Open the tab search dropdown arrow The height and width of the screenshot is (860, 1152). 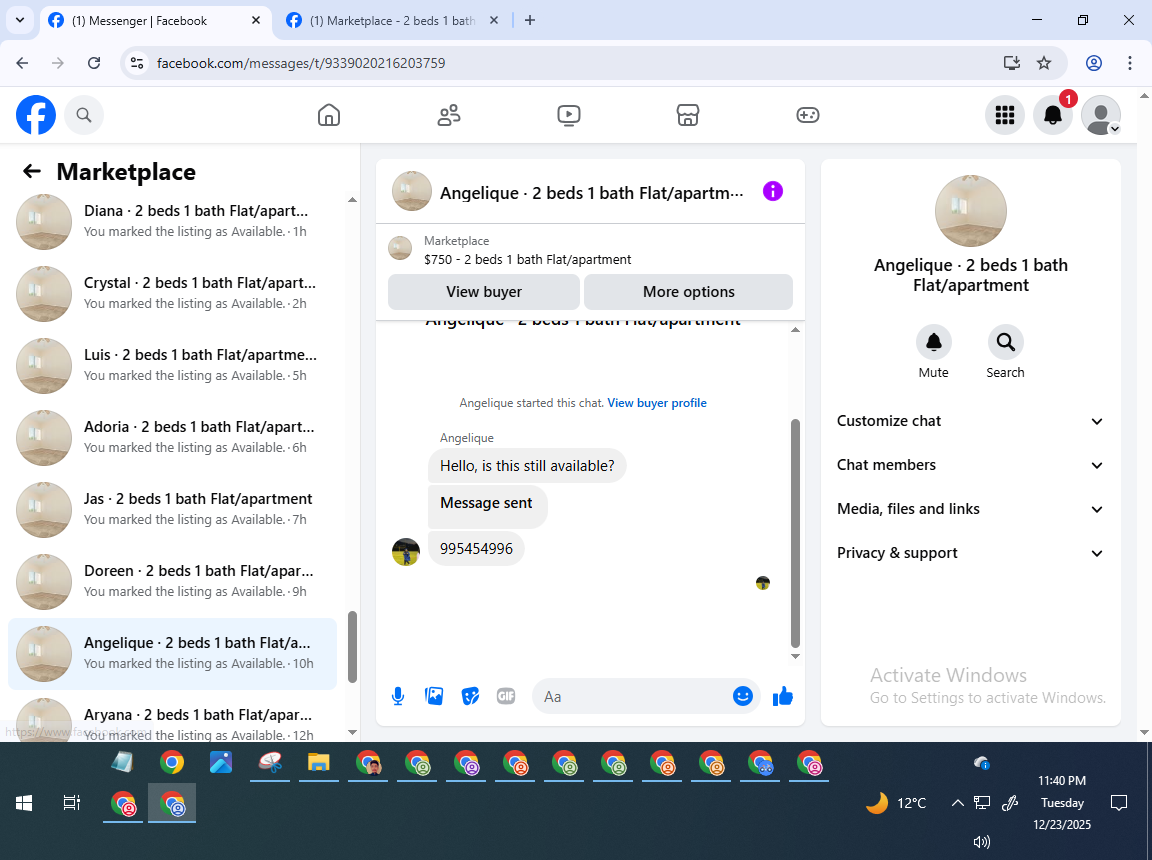click(20, 21)
